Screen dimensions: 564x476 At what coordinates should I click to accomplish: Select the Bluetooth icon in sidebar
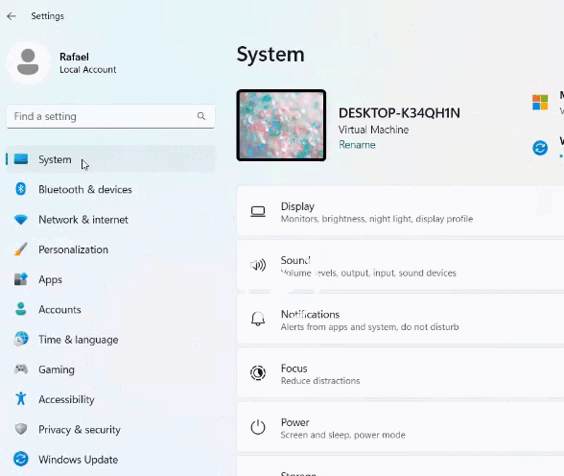click(x=21, y=189)
